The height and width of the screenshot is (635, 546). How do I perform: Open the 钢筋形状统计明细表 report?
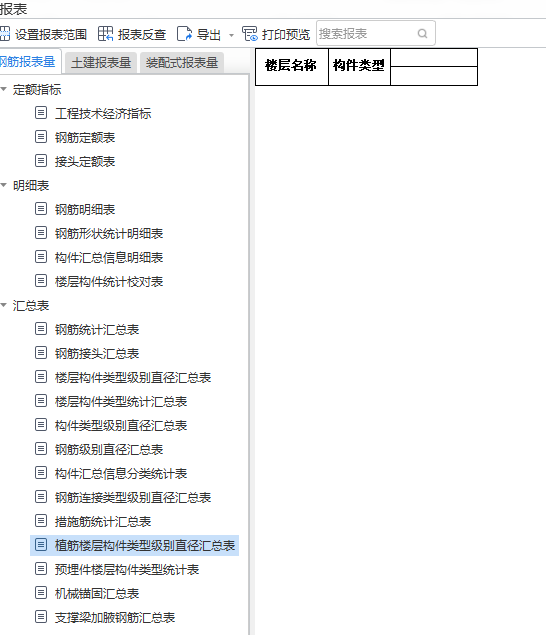coord(109,233)
